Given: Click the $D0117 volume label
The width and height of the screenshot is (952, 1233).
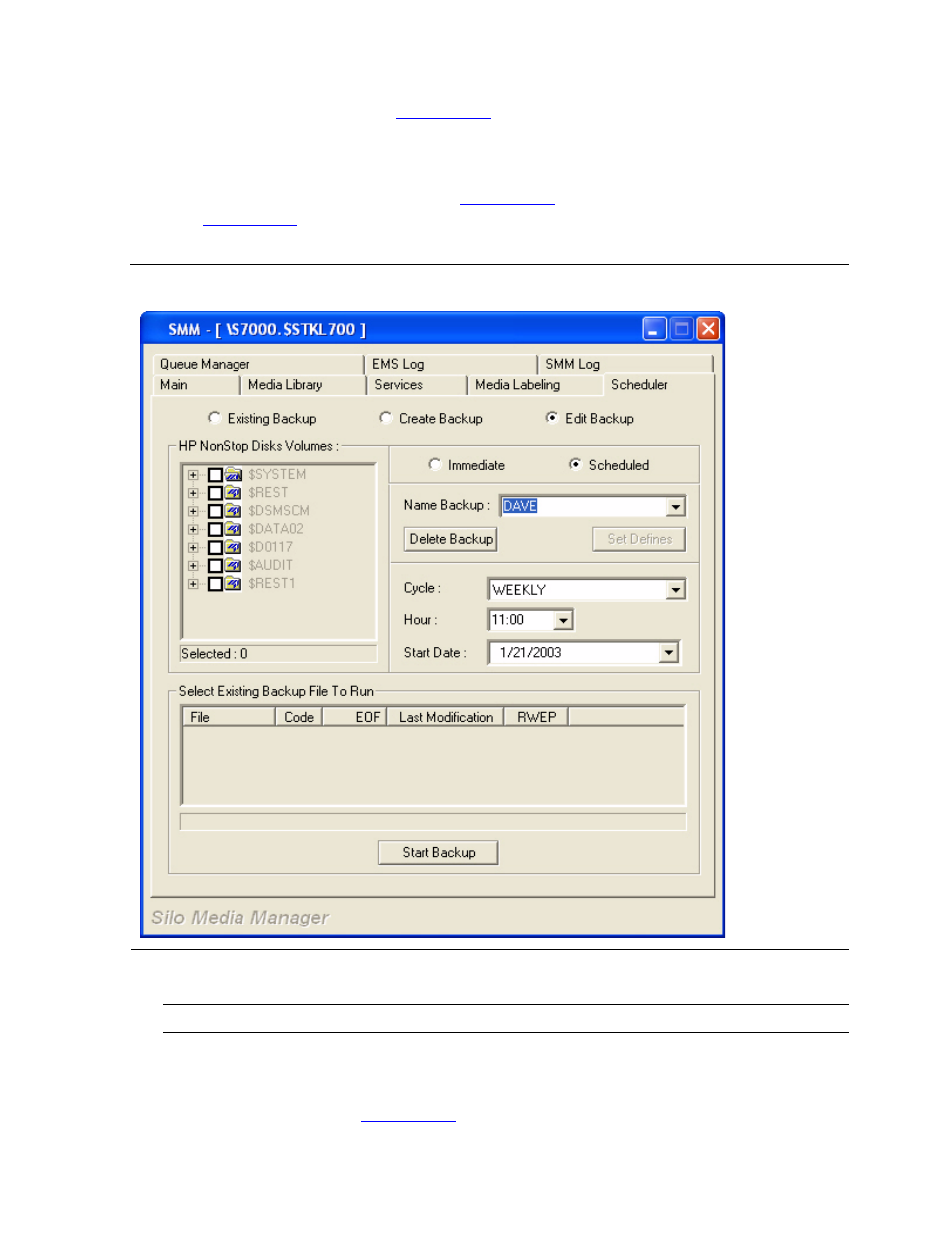Looking at the screenshot, I should [271, 547].
